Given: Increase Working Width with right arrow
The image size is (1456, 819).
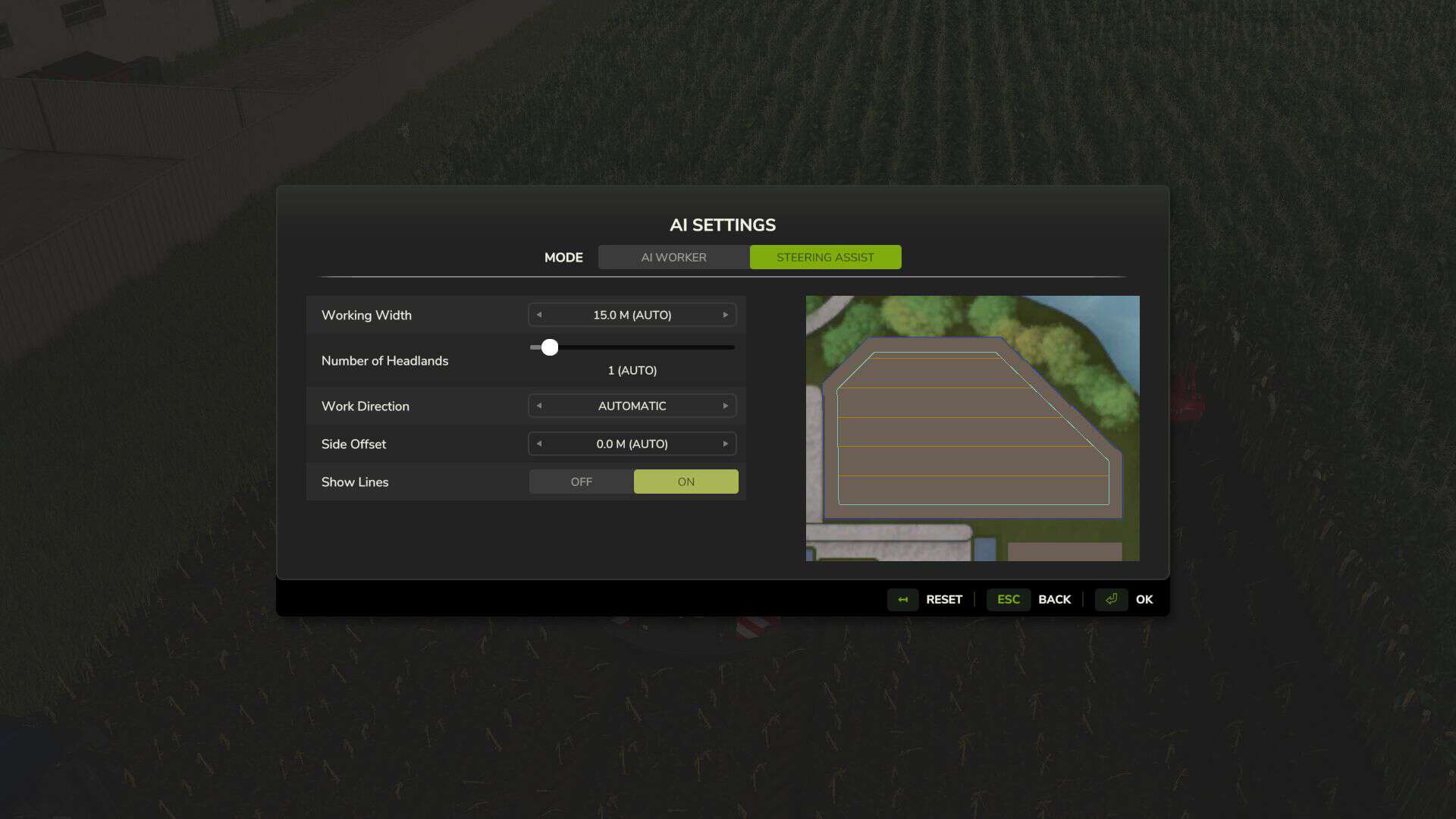Looking at the screenshot, I should [725, 315].
